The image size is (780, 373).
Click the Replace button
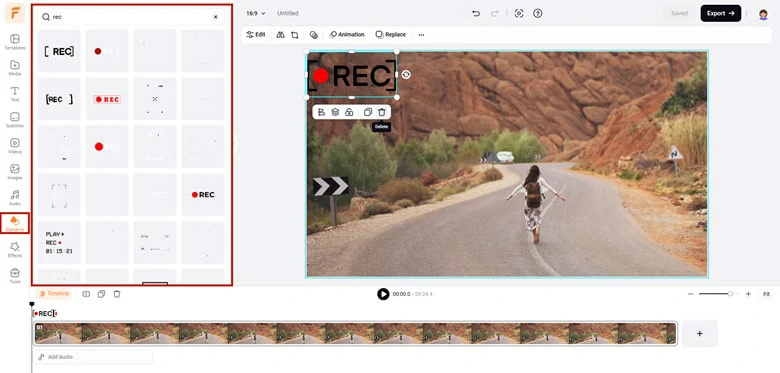coord(390,35)
